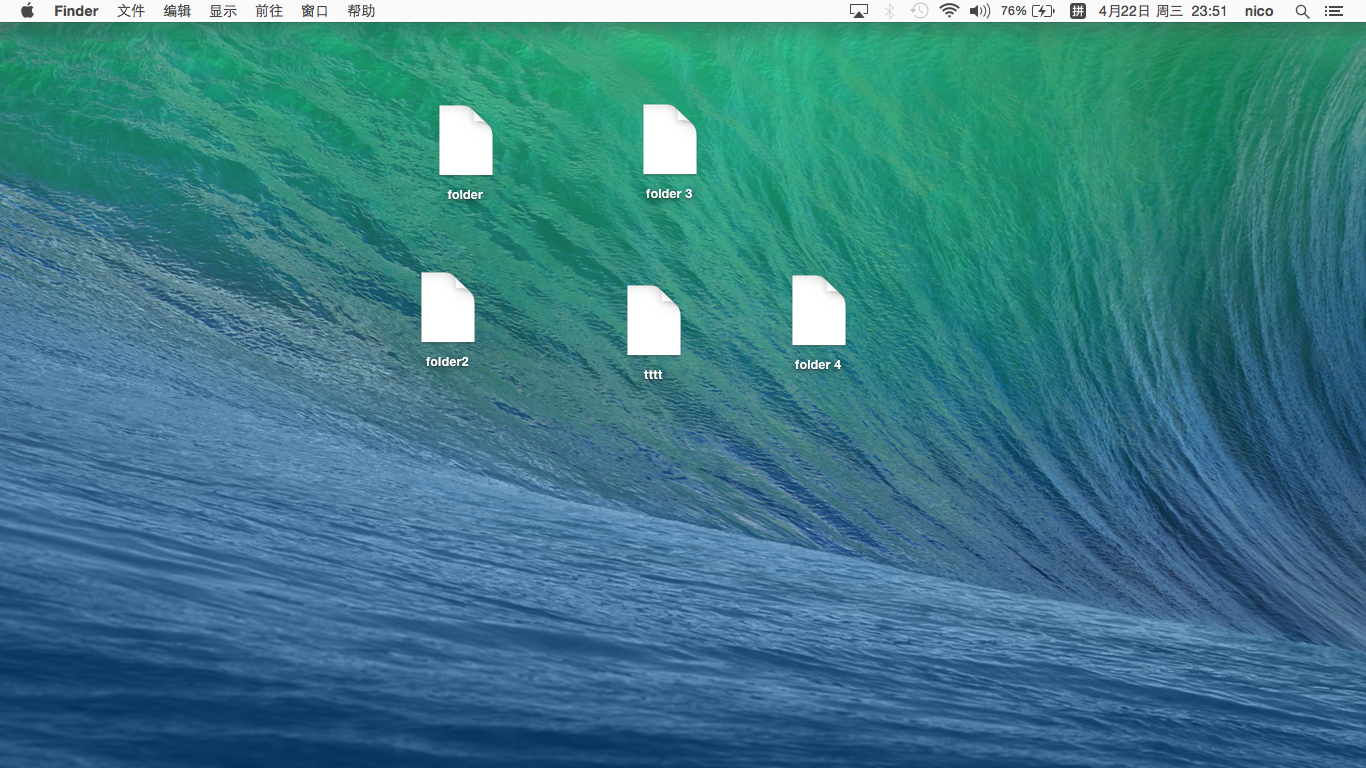Open the 显示 (View) menu
This screenshot has width=1366, height=768.
coord(223,11)
